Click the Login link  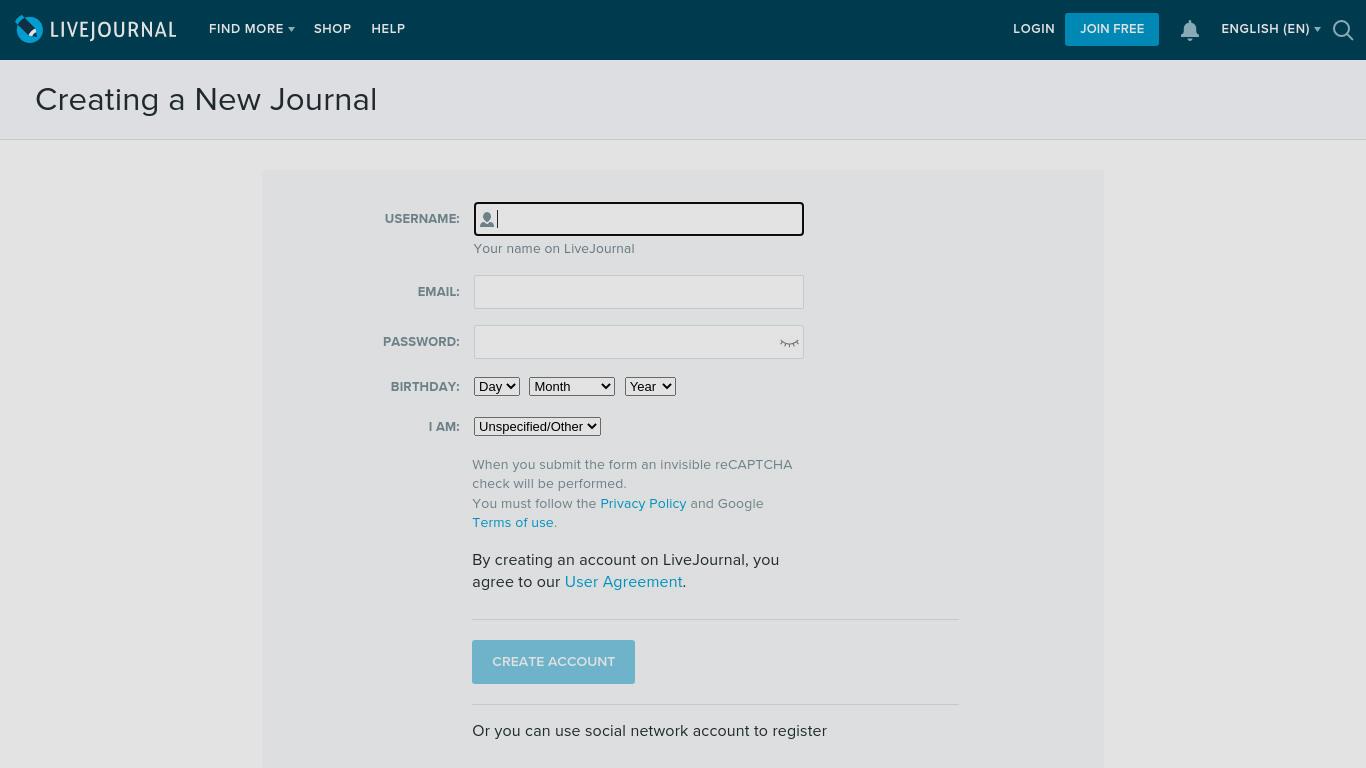click(x=1033, y=29)
